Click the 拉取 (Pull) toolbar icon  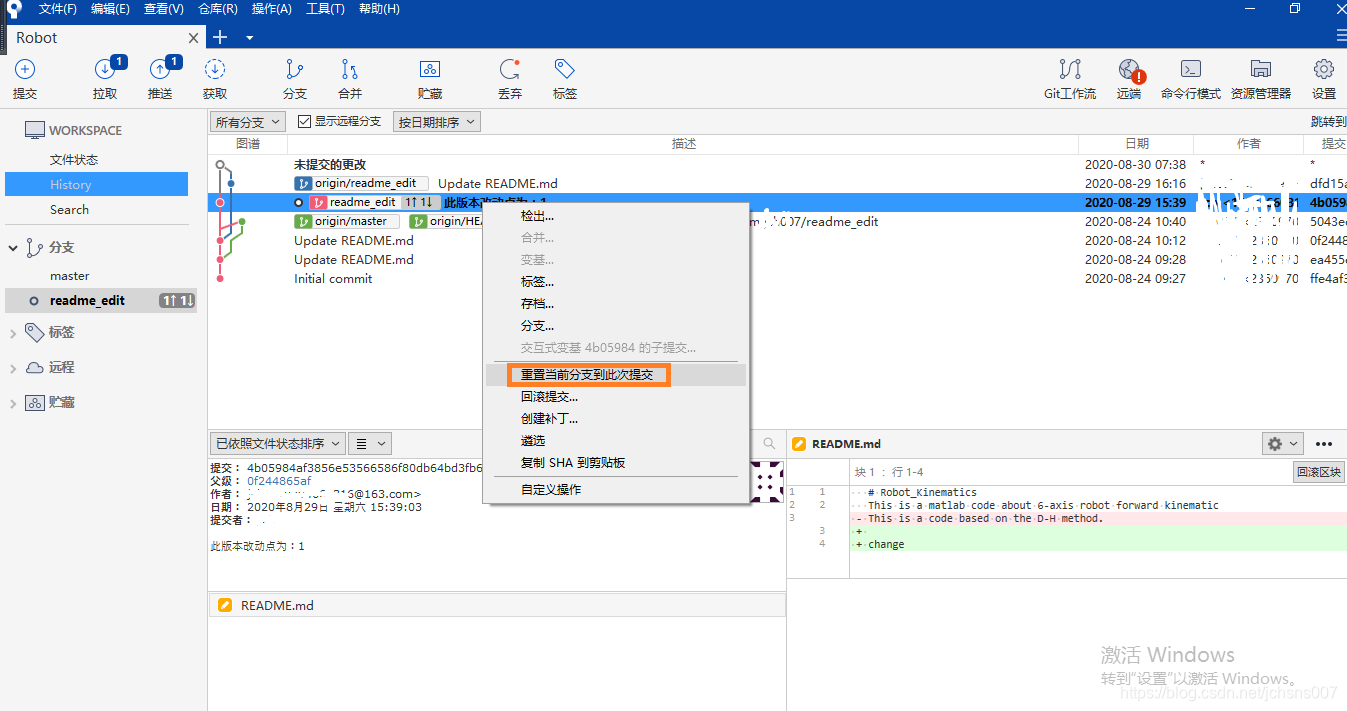tap(105, 70)
